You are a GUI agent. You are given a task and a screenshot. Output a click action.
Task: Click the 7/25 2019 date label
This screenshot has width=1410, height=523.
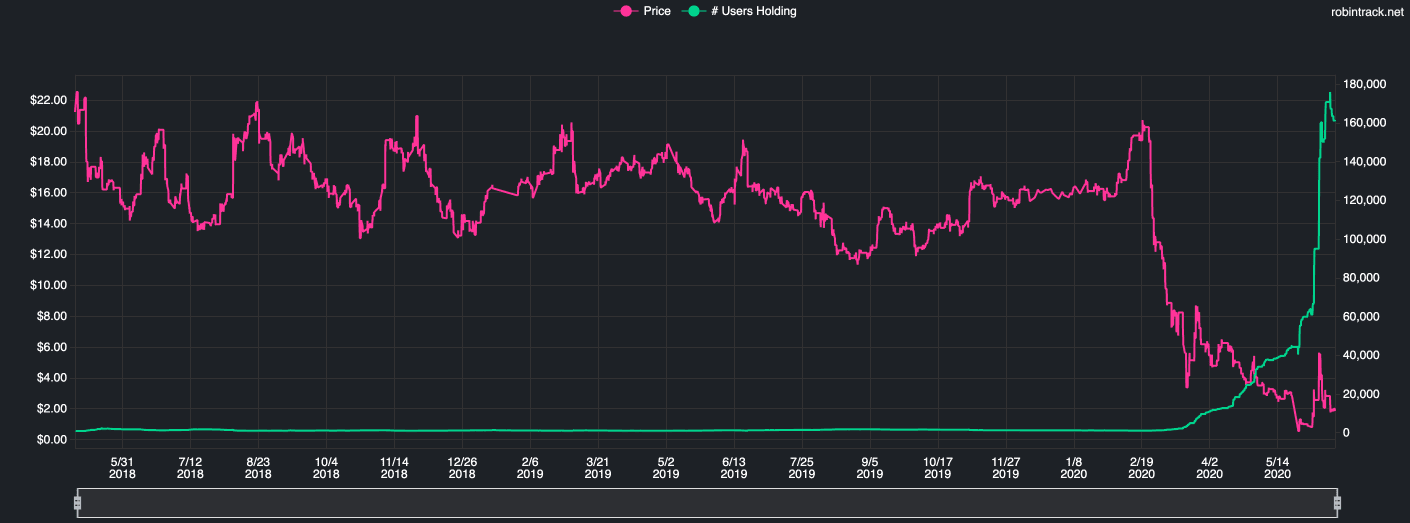click(802, 468)
